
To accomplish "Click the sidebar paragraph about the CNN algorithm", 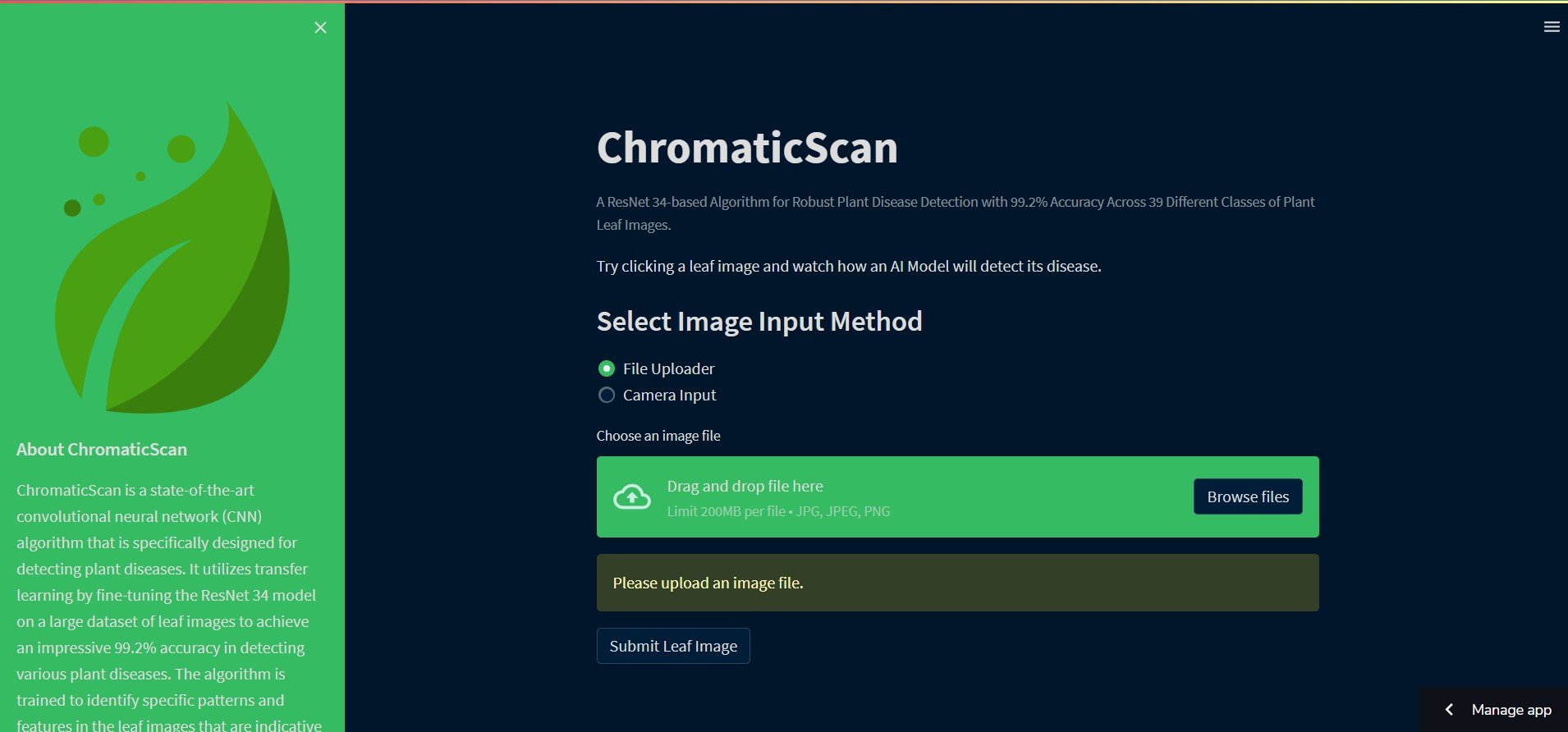I will pyautogui.click(x=168, y=607).
